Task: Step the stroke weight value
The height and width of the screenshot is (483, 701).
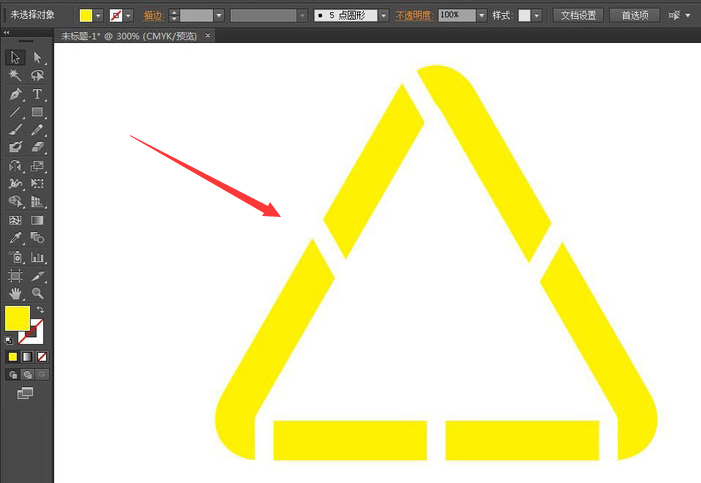Action: click(174, 16)
